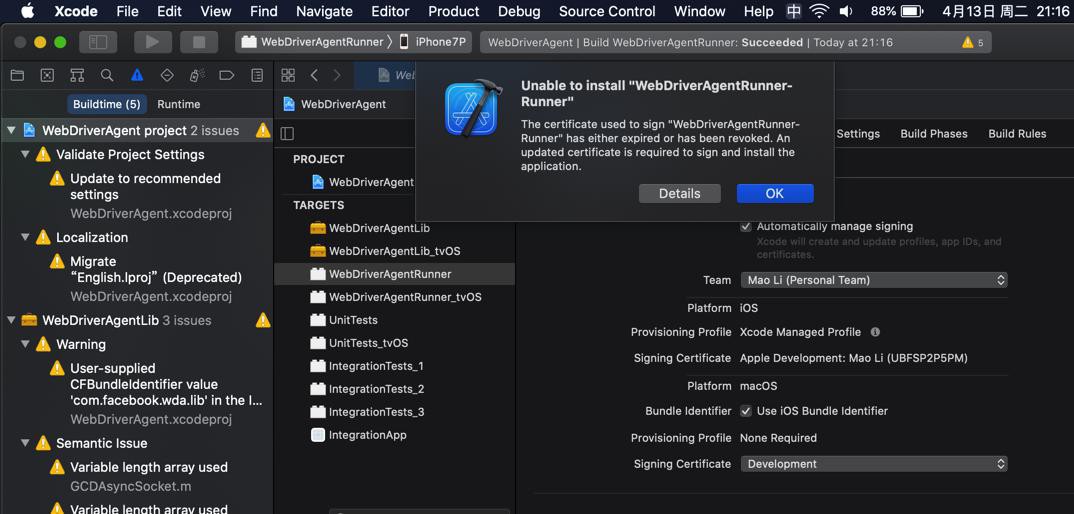Collapse the WebDriverAgentLib 3 issues group
Image resolution: width=1074 pixels, height=514 pixels.
pos(11,320)
